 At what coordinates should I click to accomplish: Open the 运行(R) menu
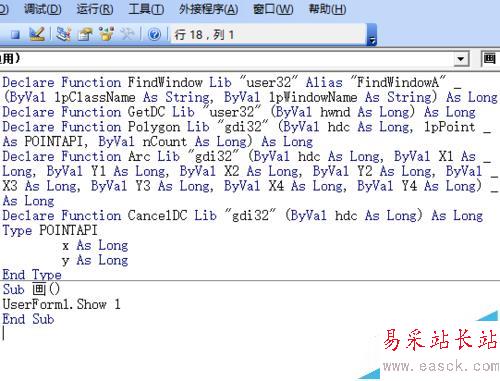95,9
